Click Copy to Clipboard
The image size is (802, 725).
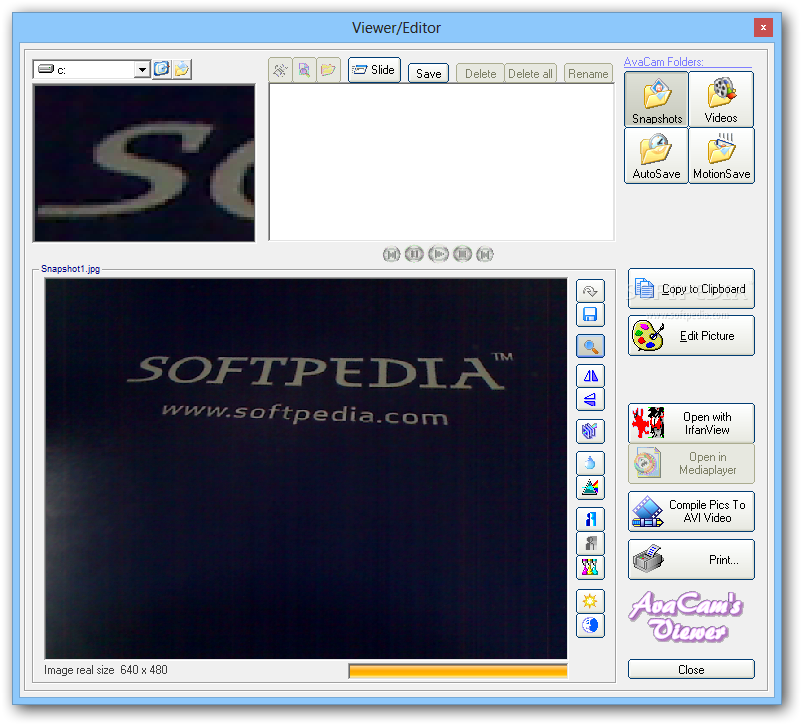(x=691, y=289)
